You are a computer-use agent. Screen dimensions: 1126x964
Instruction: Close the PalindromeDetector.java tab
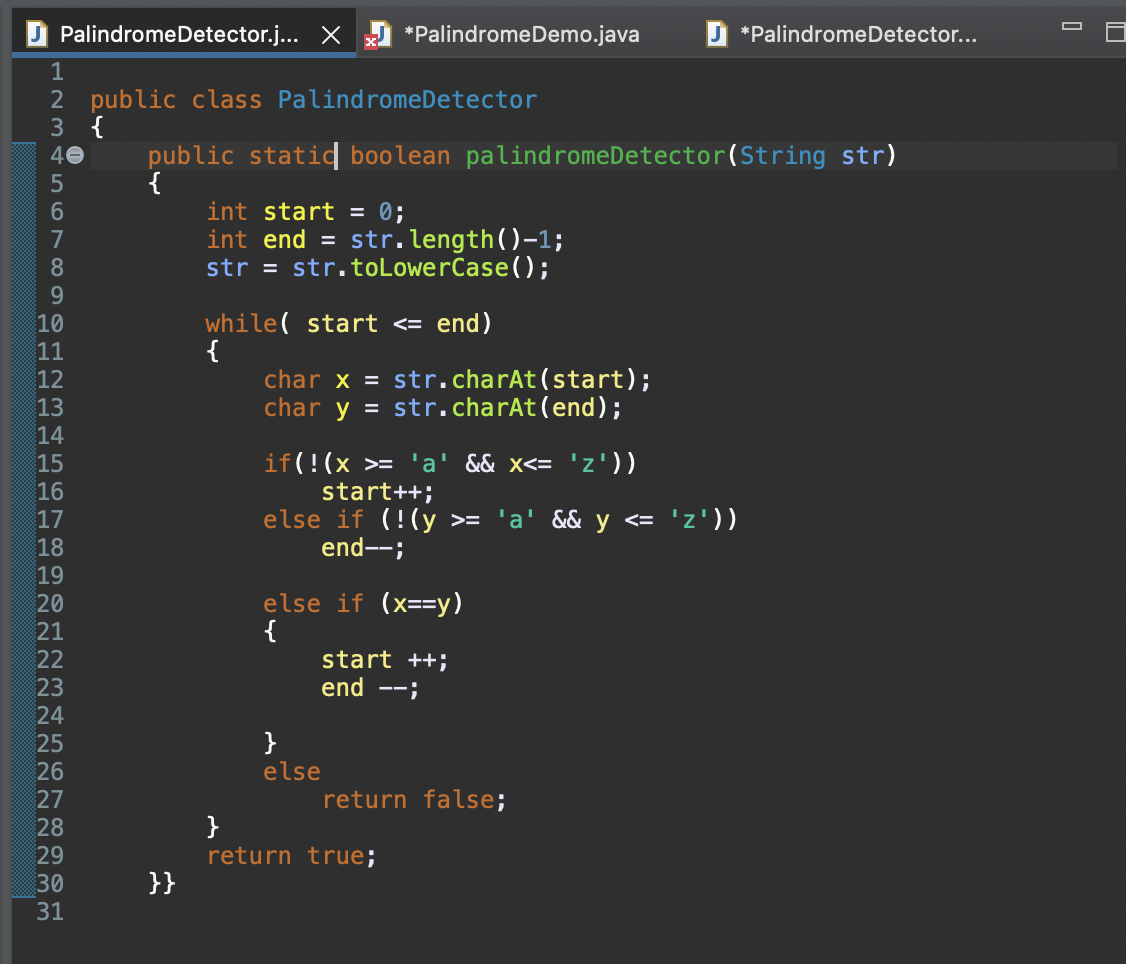point(331,33)
